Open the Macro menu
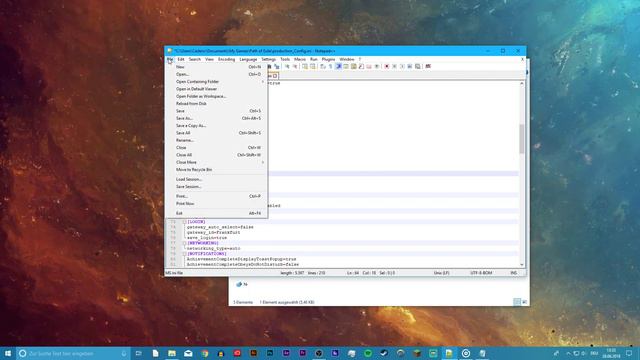Image resolution: width=640 pixels, height=360 pixels. coord(300,60)
